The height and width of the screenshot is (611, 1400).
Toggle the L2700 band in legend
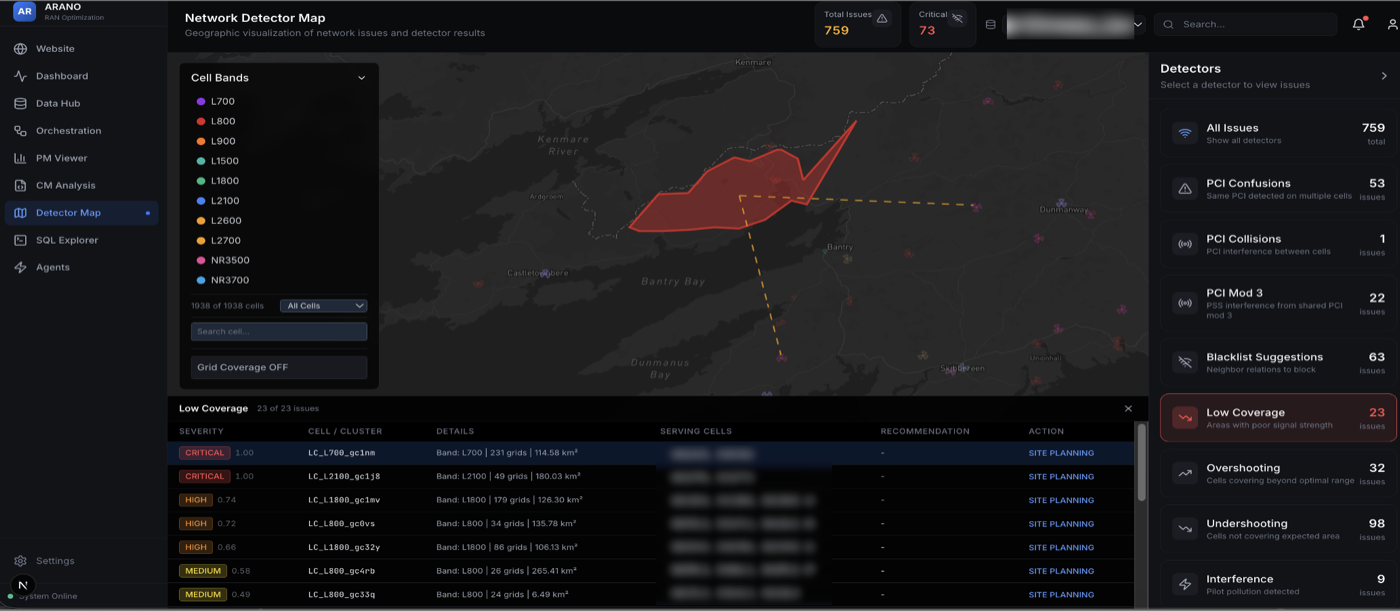point(218,240)
